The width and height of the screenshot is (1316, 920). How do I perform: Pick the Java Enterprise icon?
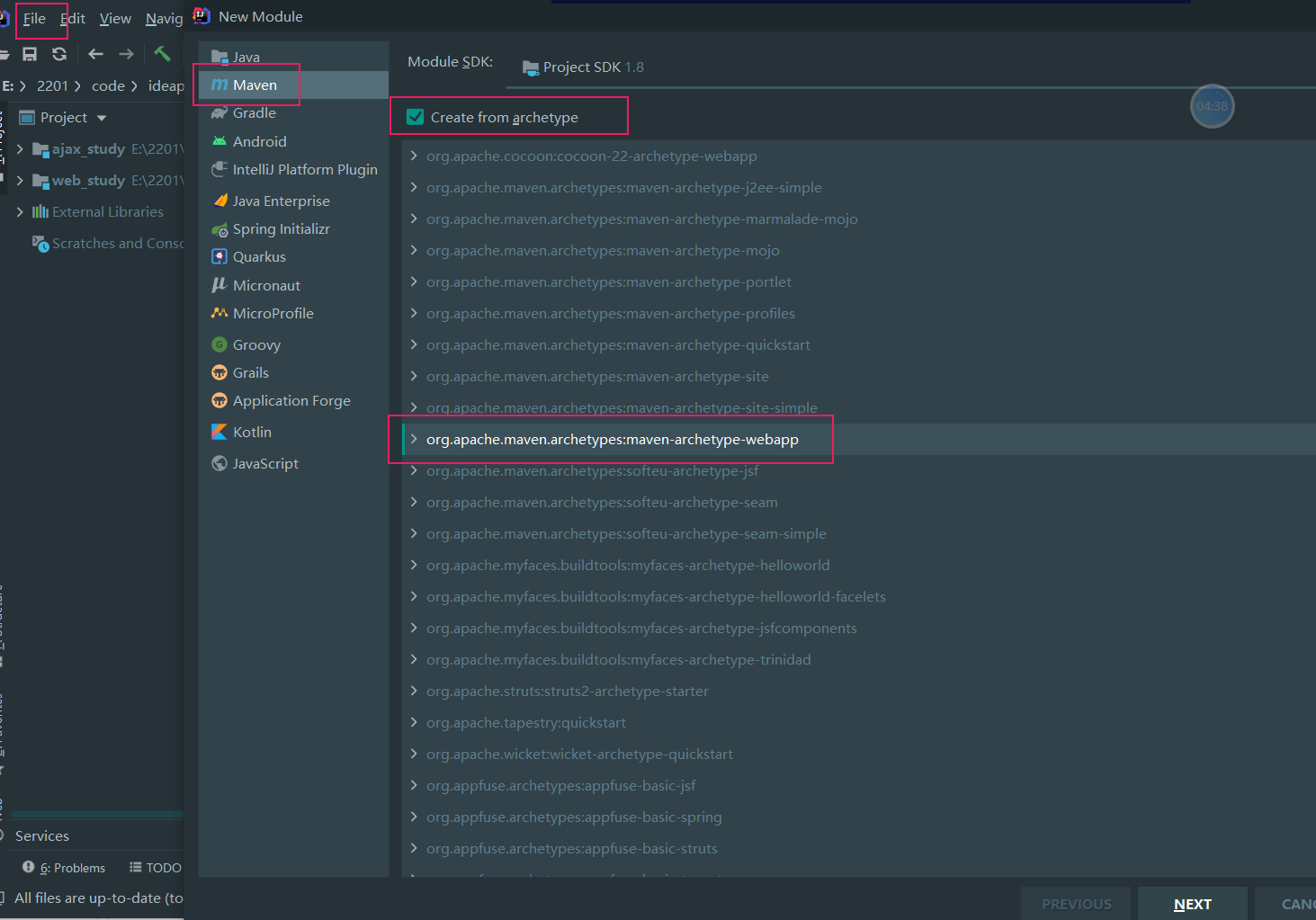219,201
